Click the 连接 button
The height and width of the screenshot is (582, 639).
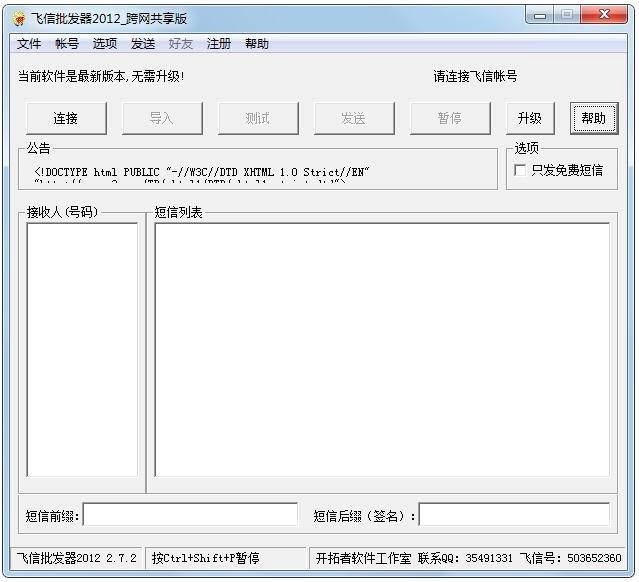66,118
